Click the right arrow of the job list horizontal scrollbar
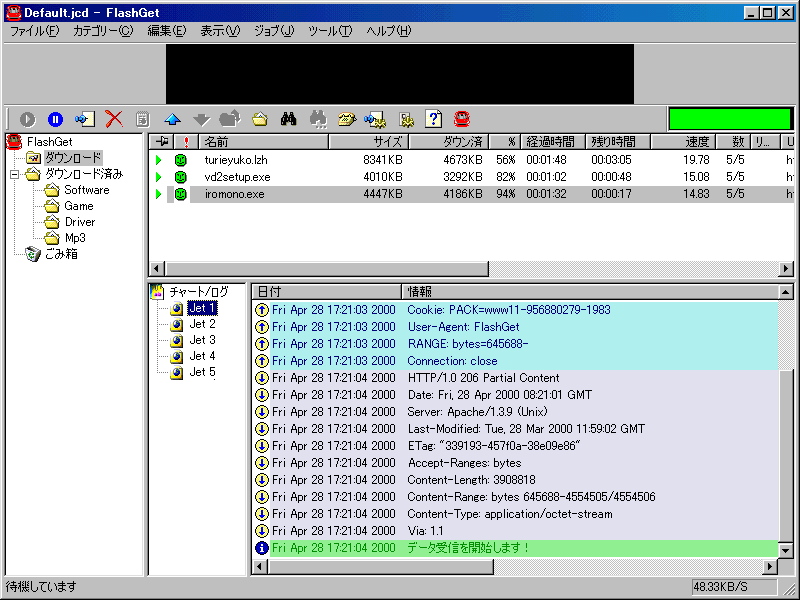800x600 pixels. click(786, 268)
